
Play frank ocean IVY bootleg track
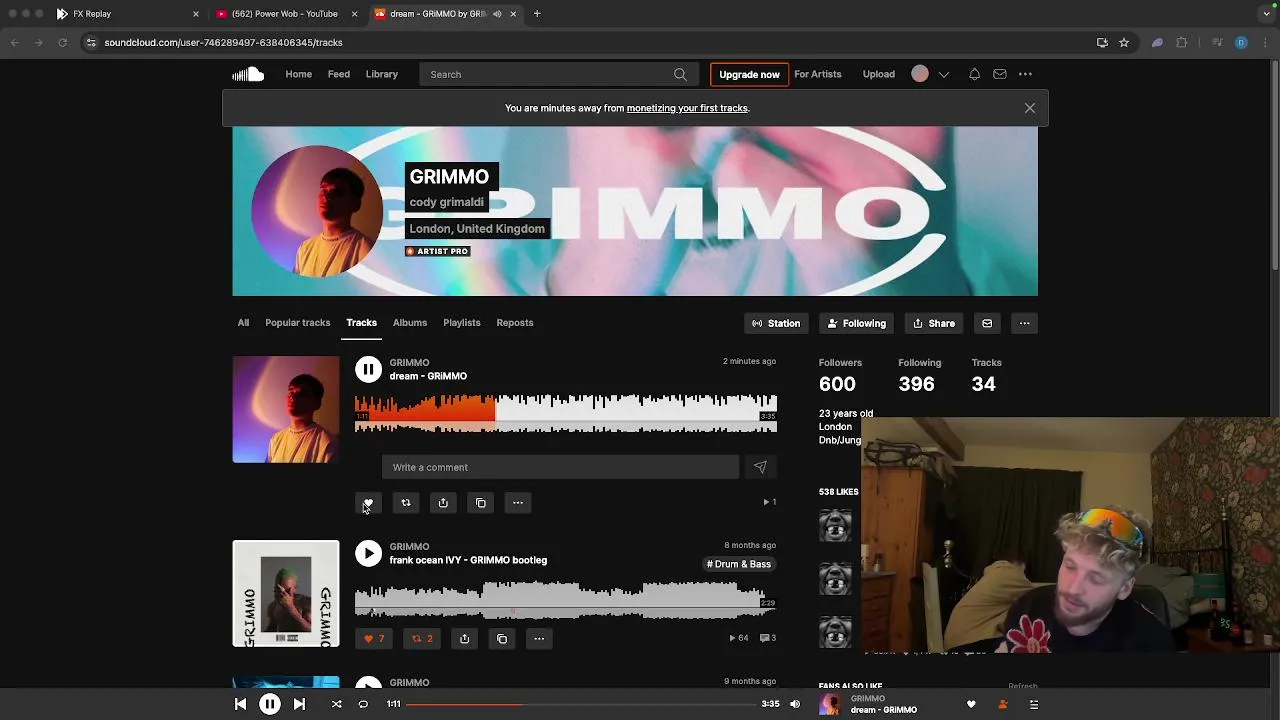[368, 553]
